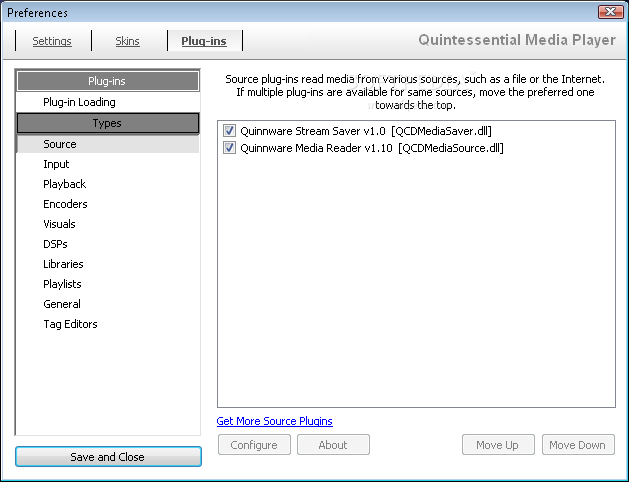Toggle Quinnware Media Reader checkbox

coord(229,148)
